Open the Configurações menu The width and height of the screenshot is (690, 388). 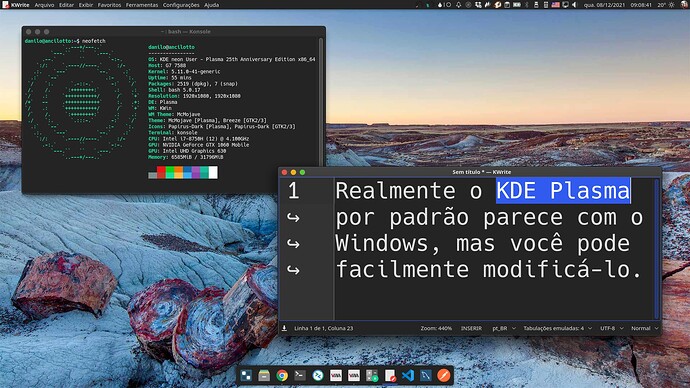(181, 5)
